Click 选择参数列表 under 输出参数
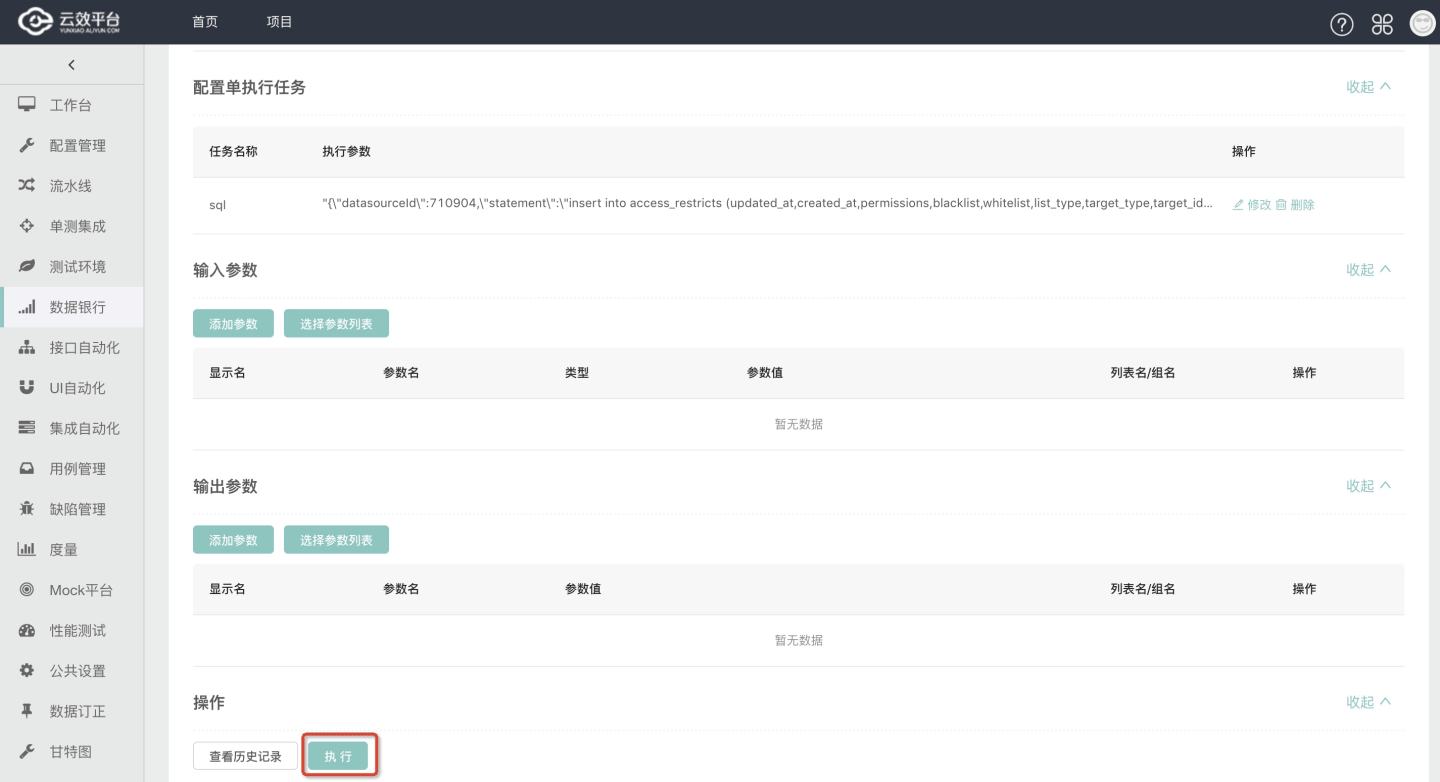This screenshot has width=1440, height=782. click(336, 540)
